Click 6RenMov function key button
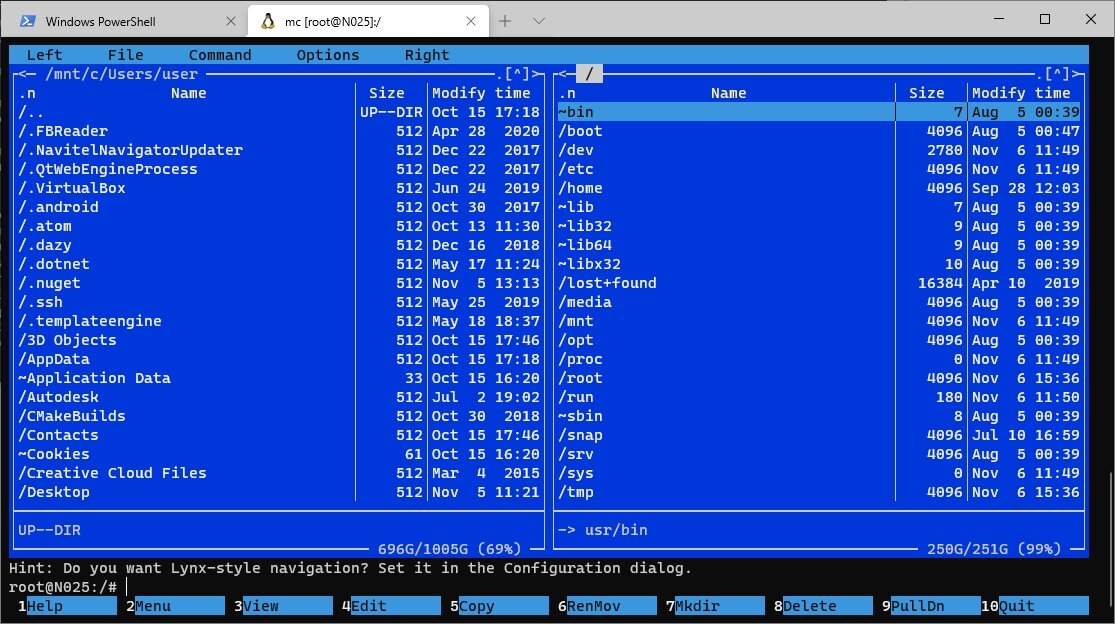Image resolution: width=1115 pixels, height=624 pixels. tap(608, 606)
